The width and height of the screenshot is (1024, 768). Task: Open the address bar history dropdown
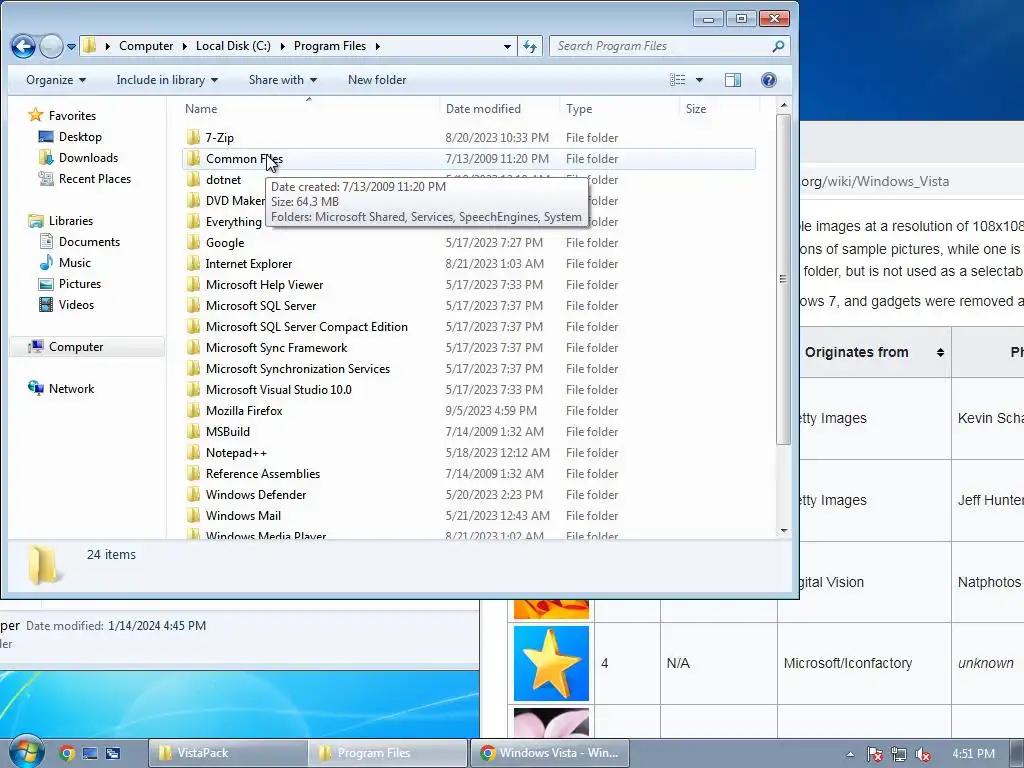coord(507,46)
